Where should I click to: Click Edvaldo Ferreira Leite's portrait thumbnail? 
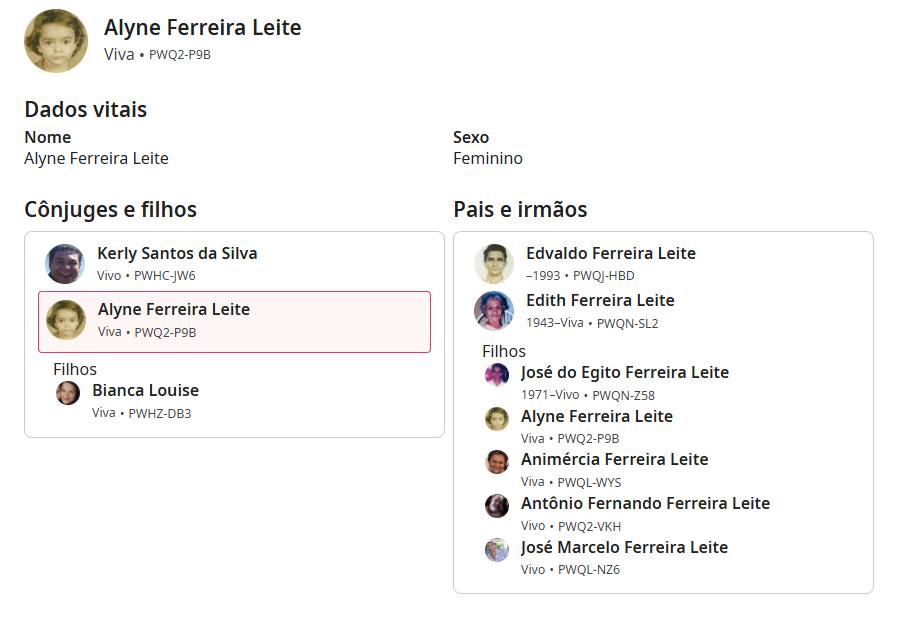(x=494, y=264)
